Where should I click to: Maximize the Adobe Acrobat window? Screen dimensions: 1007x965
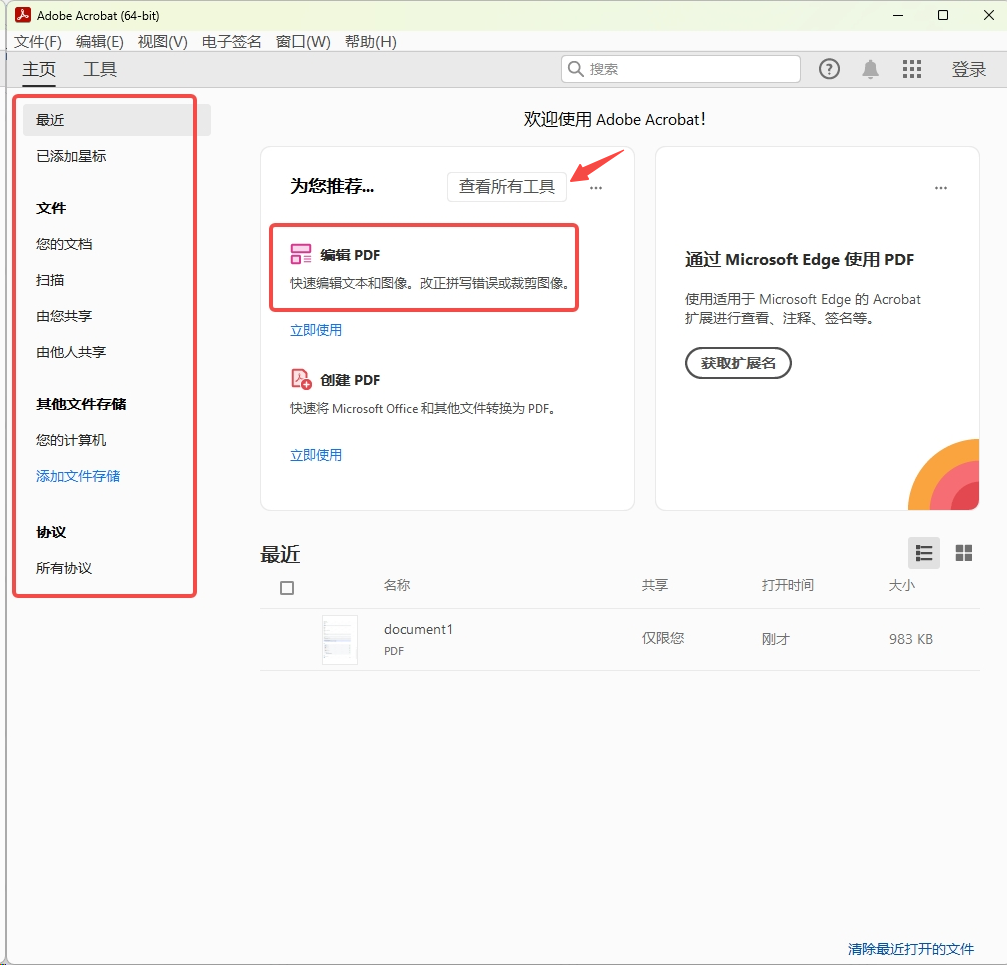click(943, 15)
